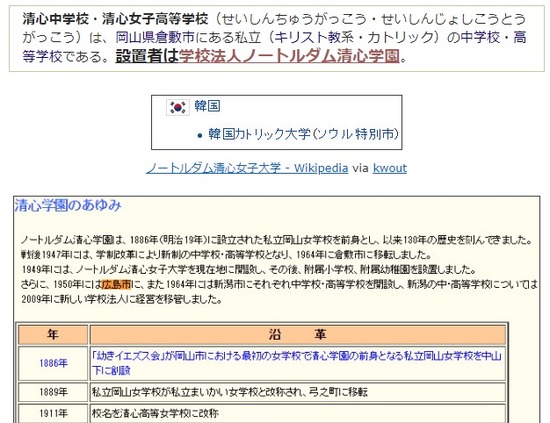Click 校名を清心高等女学校に改称 text

click(155, 414)
